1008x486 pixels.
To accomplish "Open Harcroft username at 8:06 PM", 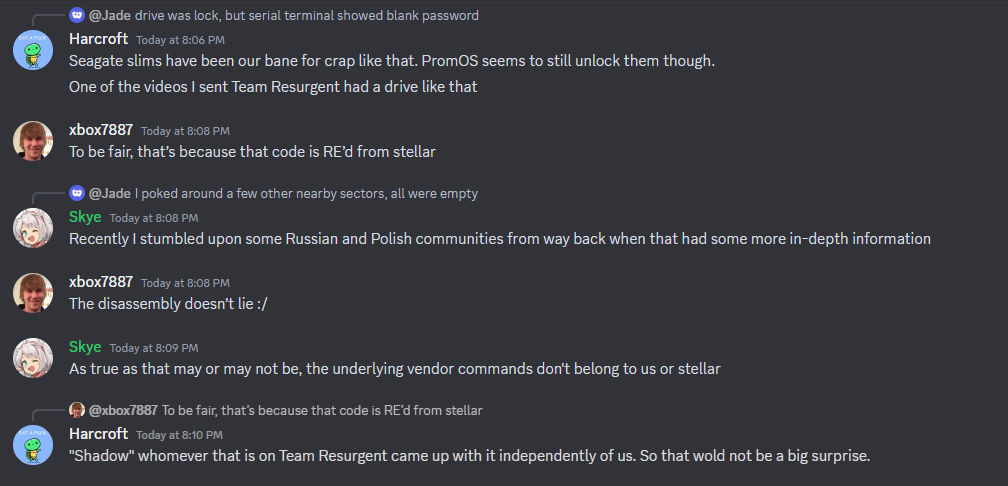I will click(98, 39).
